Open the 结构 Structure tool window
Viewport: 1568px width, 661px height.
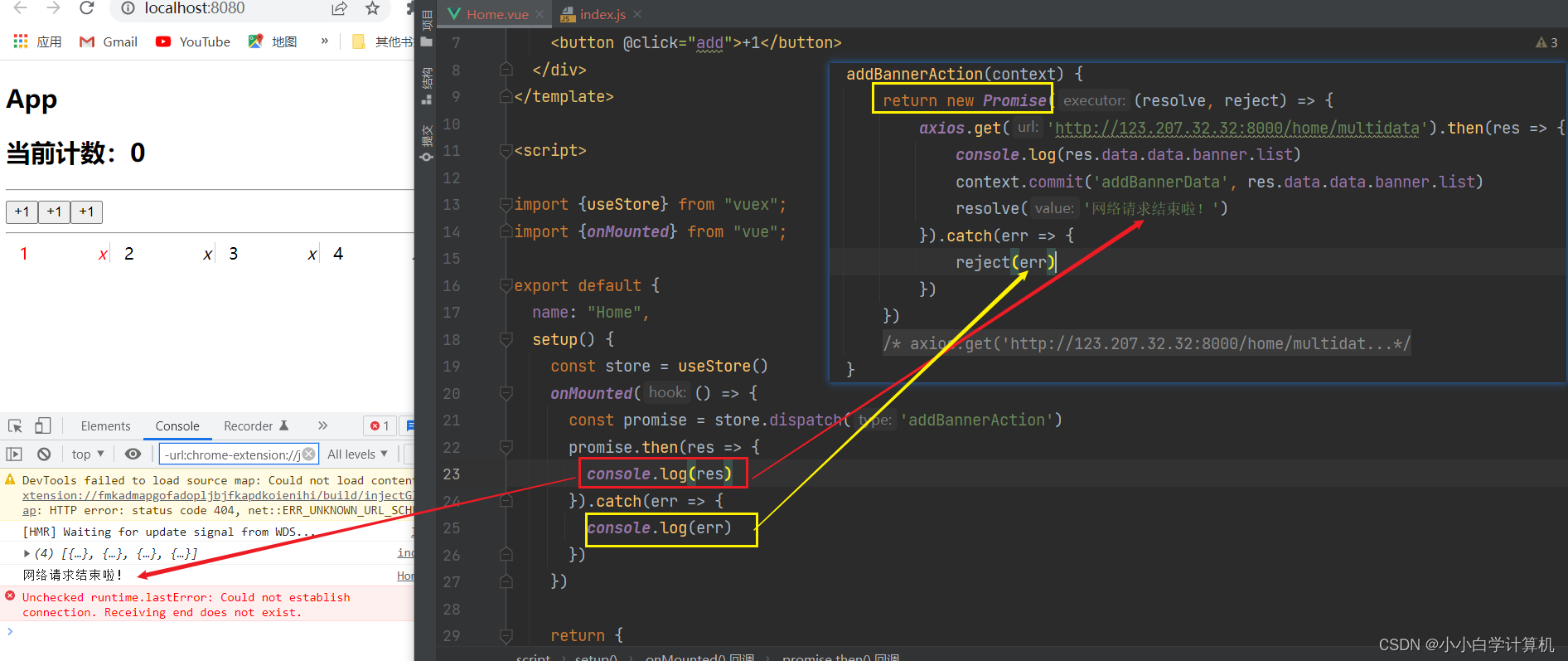427,85
